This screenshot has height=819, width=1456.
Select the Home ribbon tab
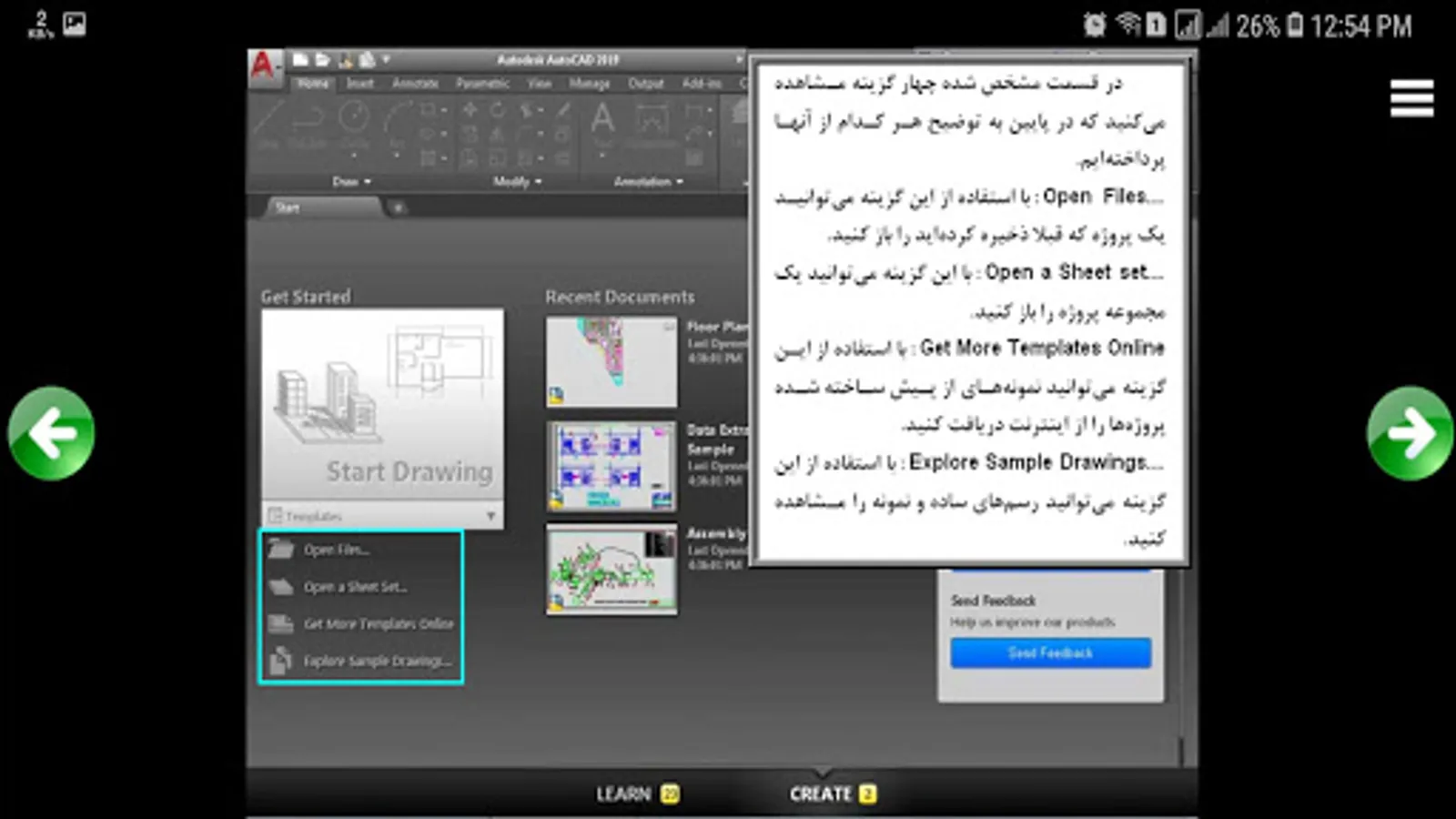(312, 83)
